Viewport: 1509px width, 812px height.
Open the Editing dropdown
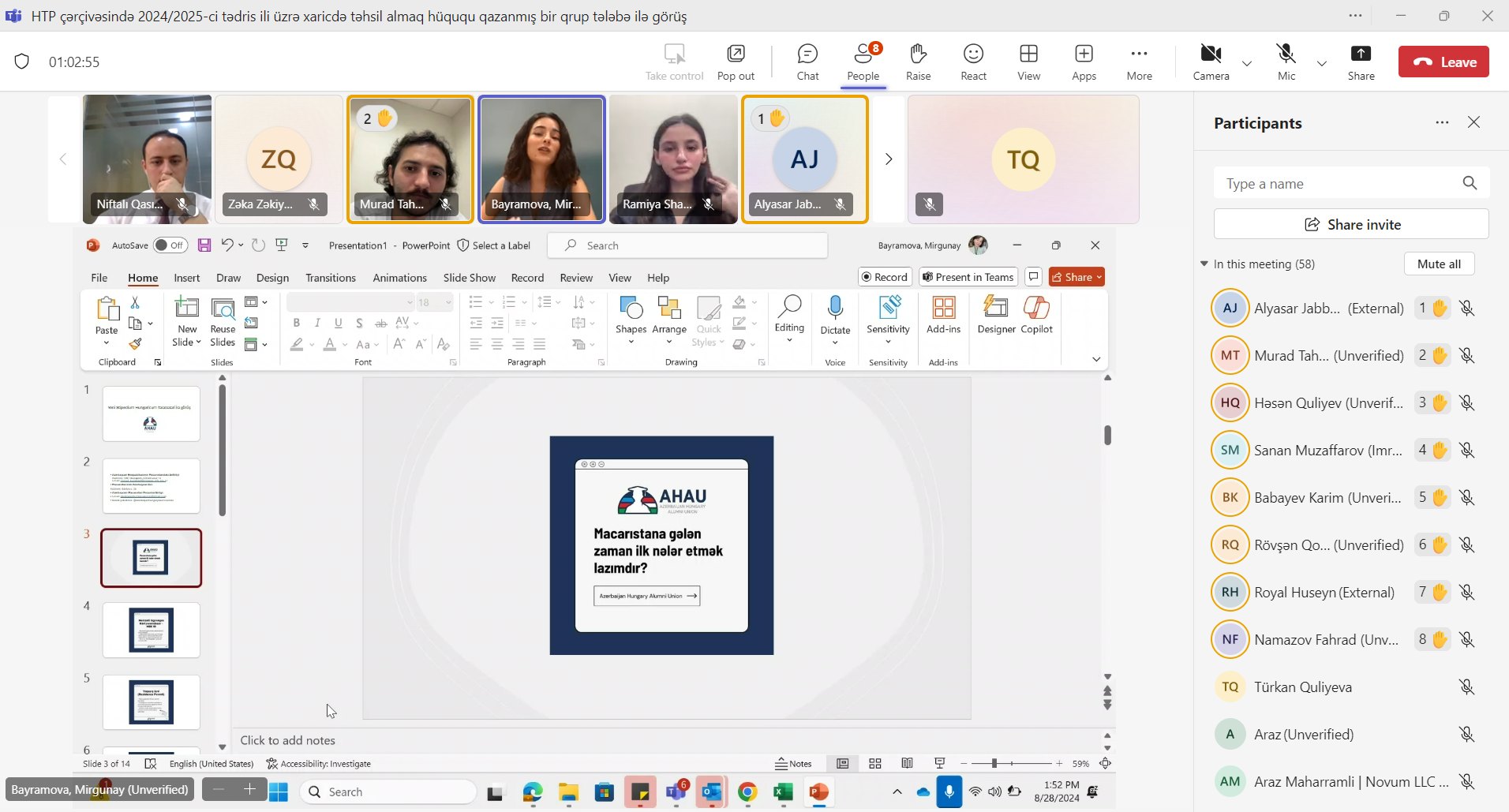coord(789,320)
